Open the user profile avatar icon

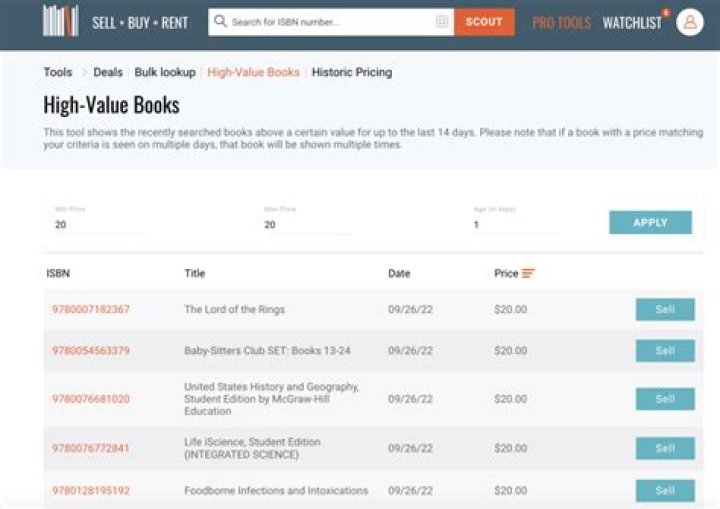[x=690, y=22]
